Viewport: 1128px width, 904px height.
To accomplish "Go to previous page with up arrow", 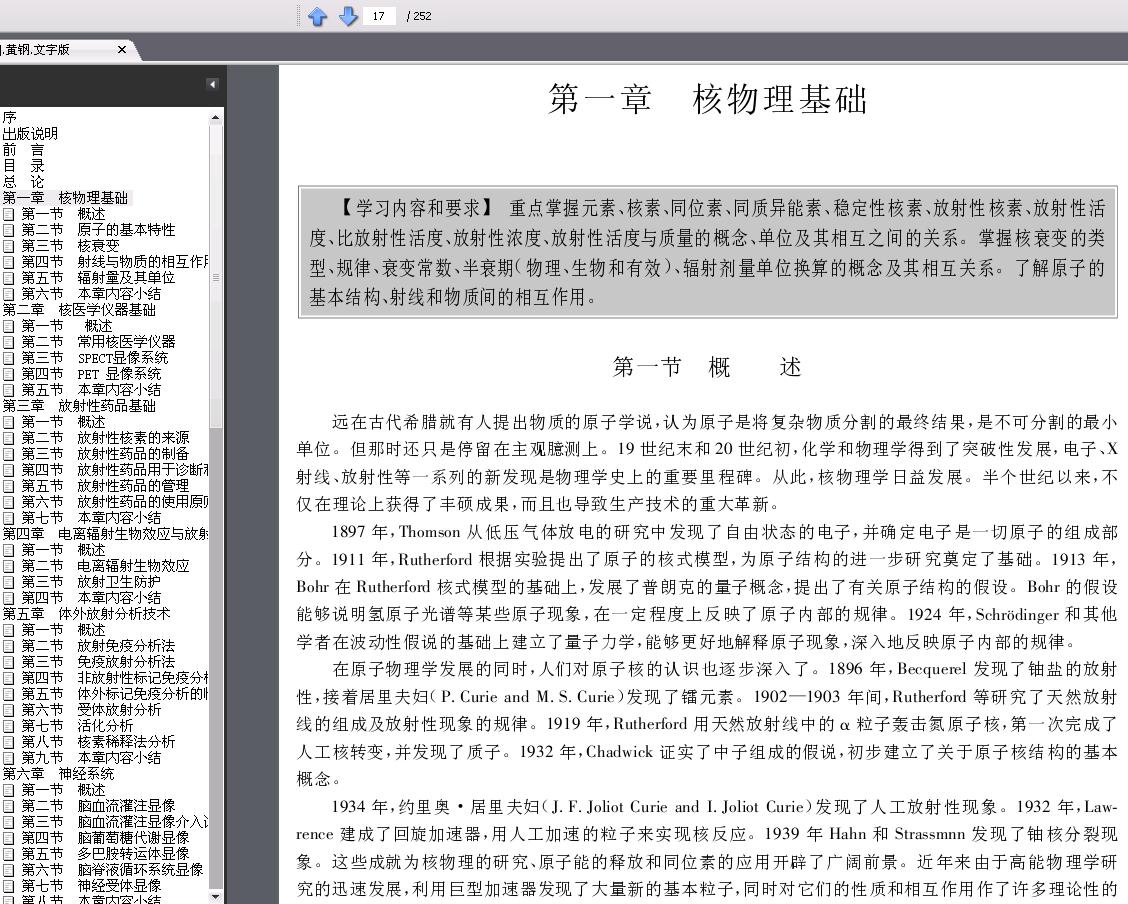I will [x=317, y=16].
